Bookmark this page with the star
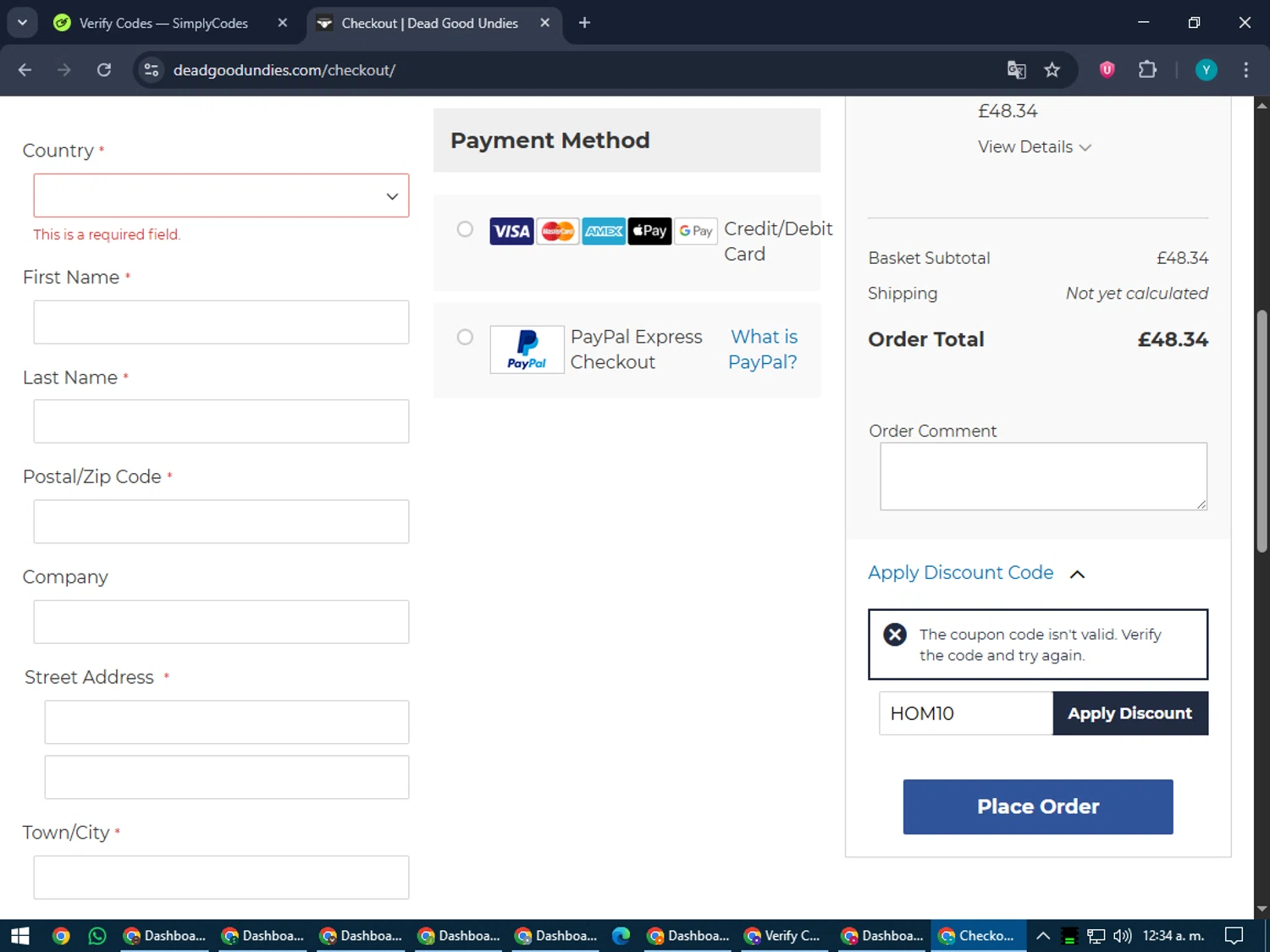 tap(1052, 70)
